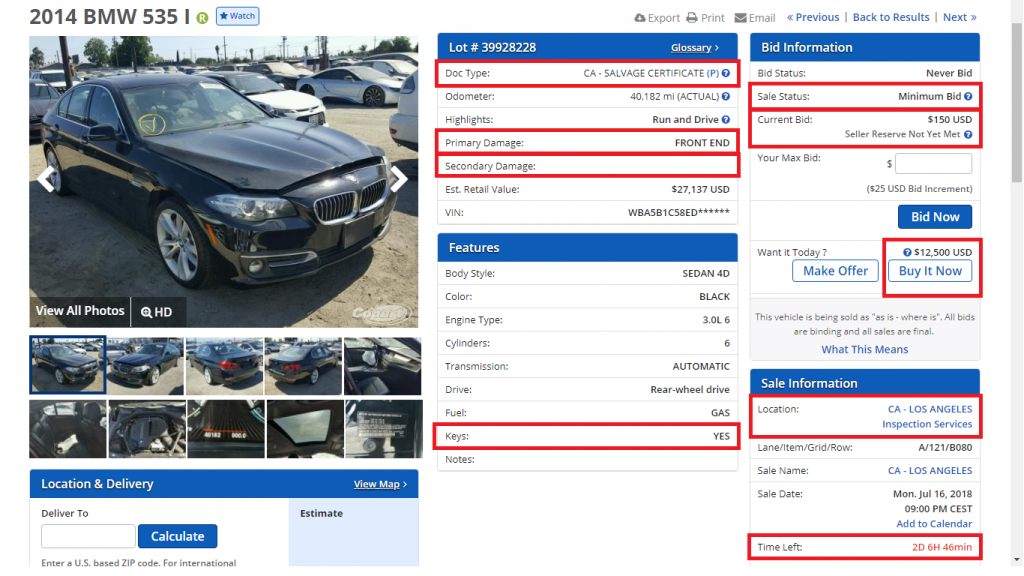This screenshot has width=1024, height=576.
Task: Open the Inspection Services link
Action: click(927, 424)
